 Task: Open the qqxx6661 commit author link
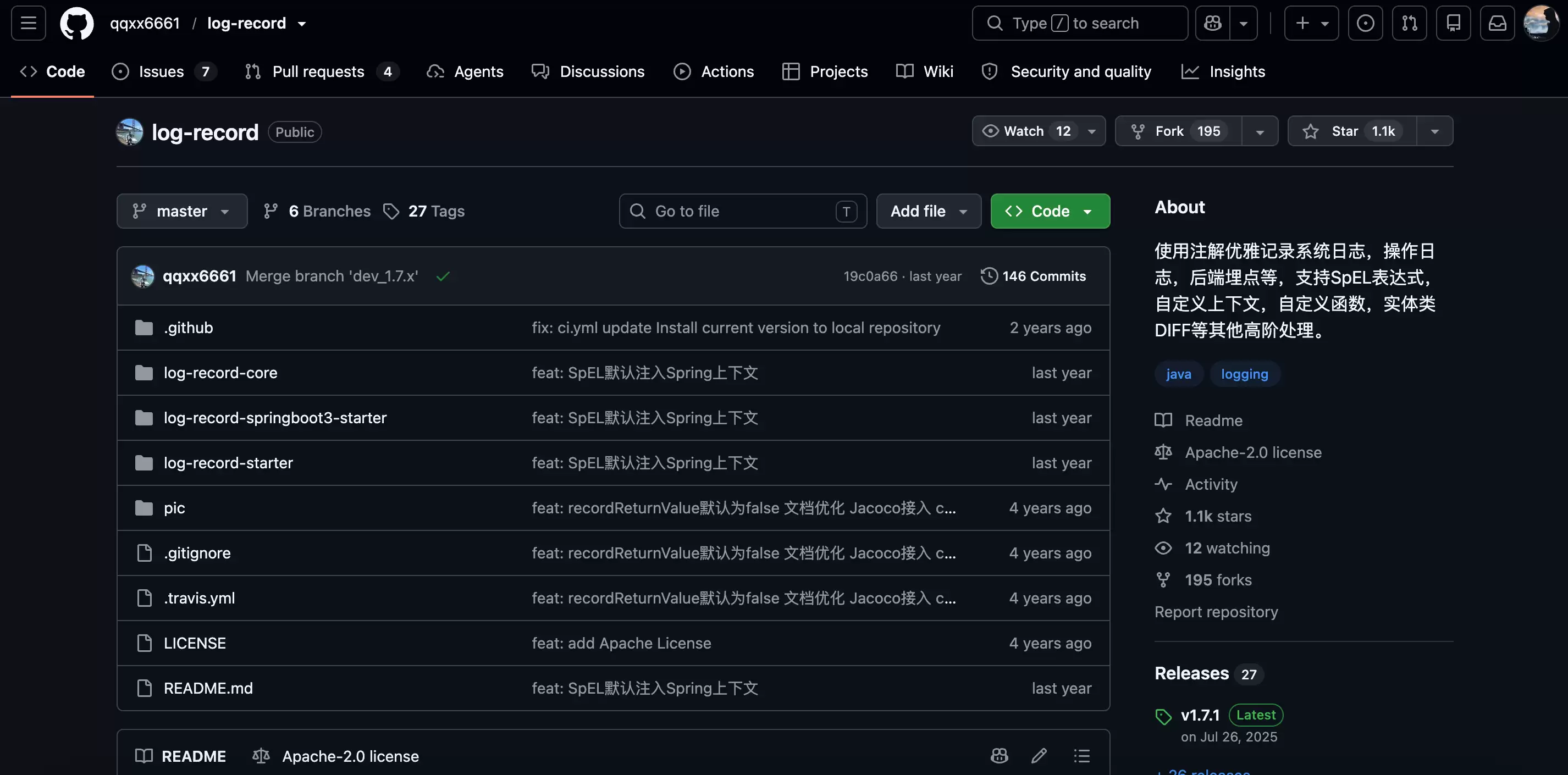(200, 276)
